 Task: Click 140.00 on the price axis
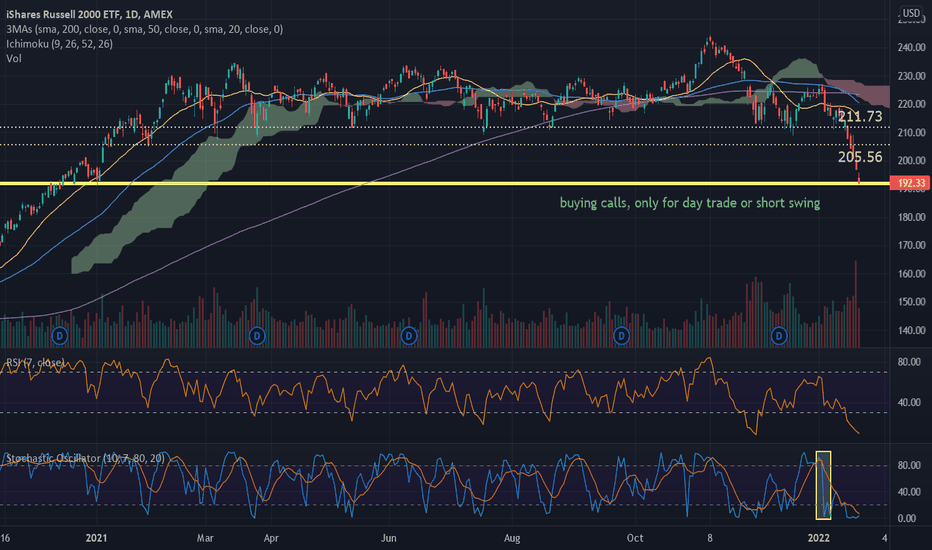[x=911, y=331]
